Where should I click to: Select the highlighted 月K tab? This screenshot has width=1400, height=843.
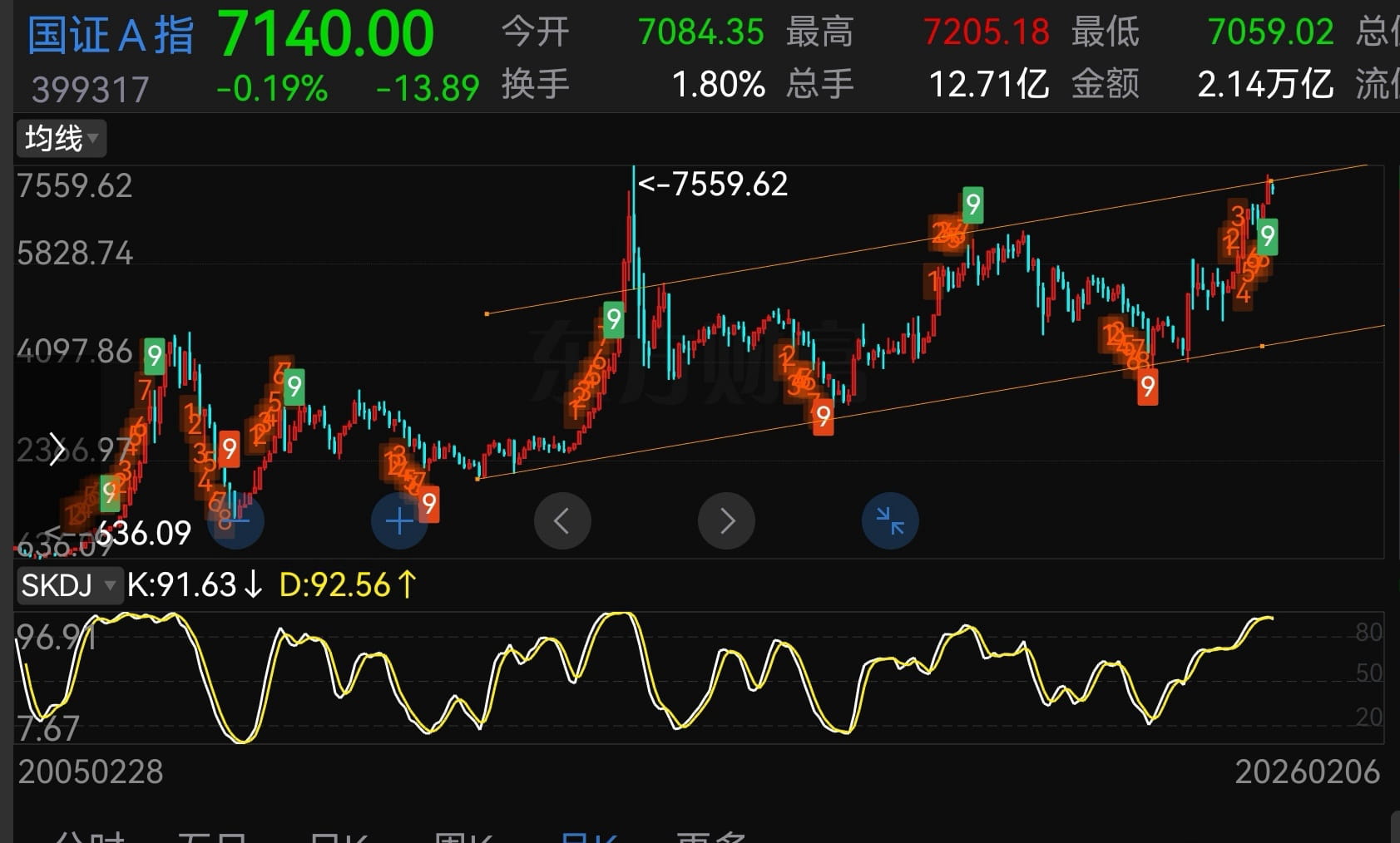[588, 836]
